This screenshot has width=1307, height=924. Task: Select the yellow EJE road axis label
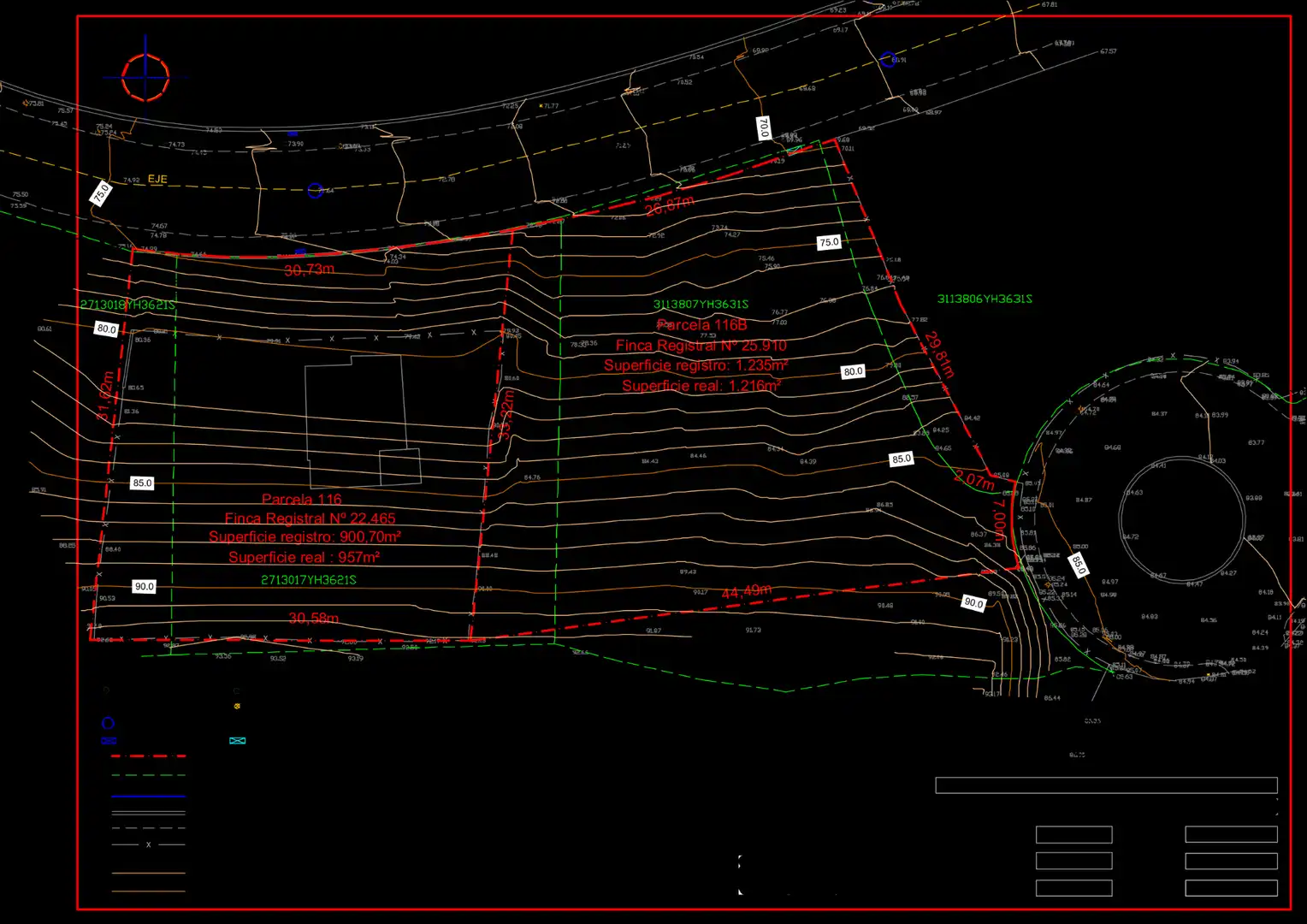[157, 179]
